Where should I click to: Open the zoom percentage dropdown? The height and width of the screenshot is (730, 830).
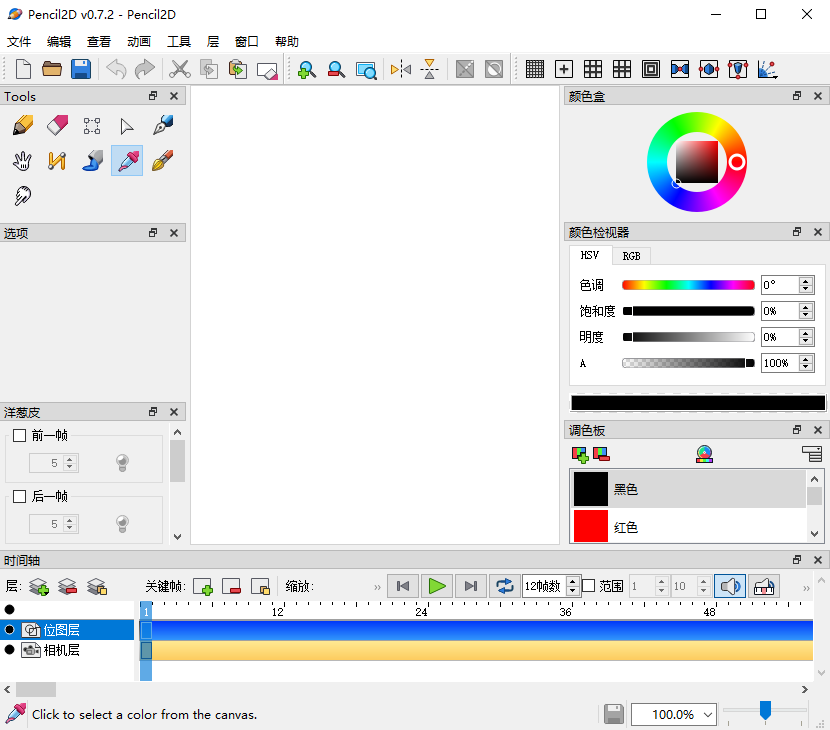(673, 714)
